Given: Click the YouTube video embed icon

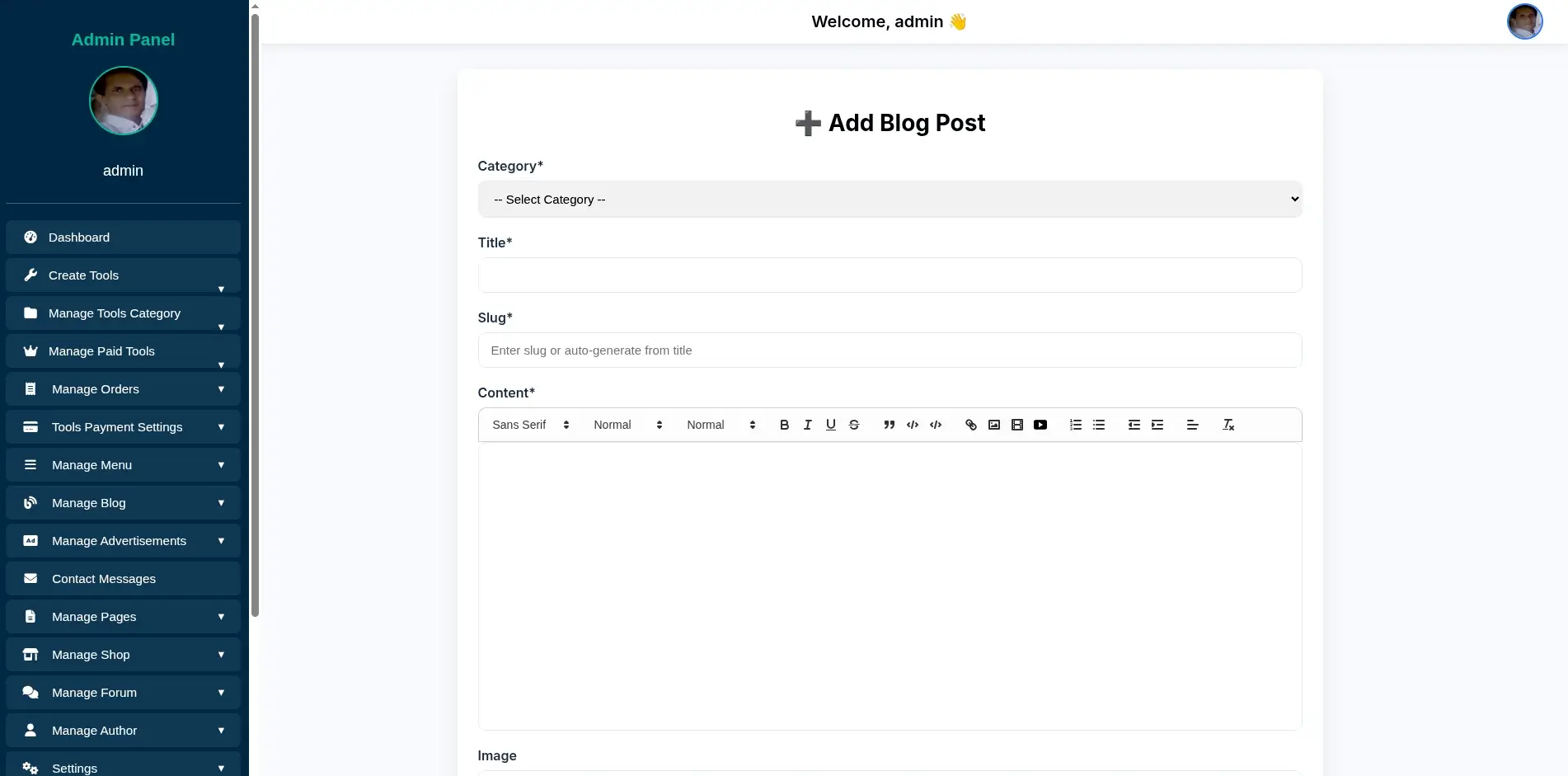Looking at the screenshot, I should pyautogui.click(x=1040, y=425).
